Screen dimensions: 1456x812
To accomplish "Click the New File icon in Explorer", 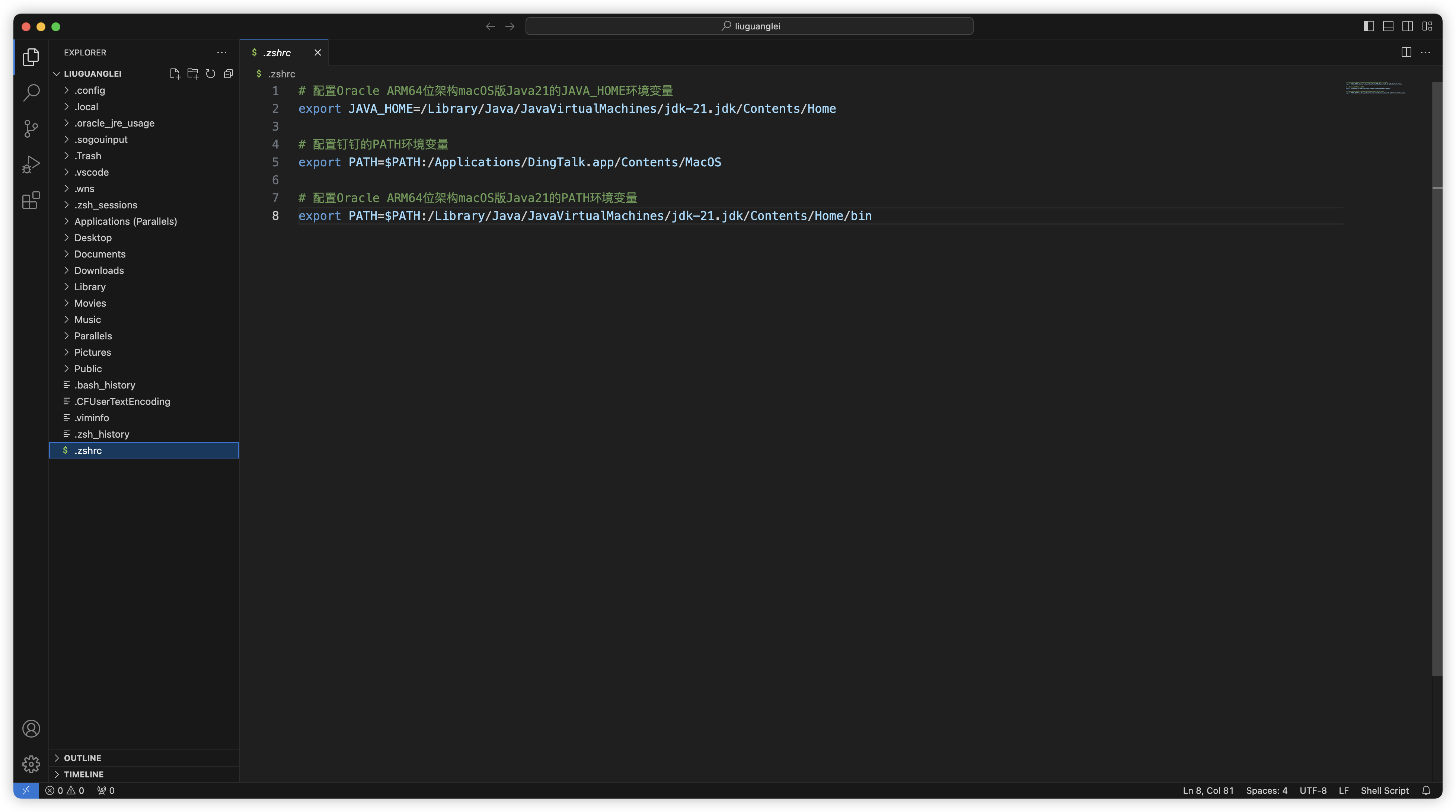I will point(175,73).
